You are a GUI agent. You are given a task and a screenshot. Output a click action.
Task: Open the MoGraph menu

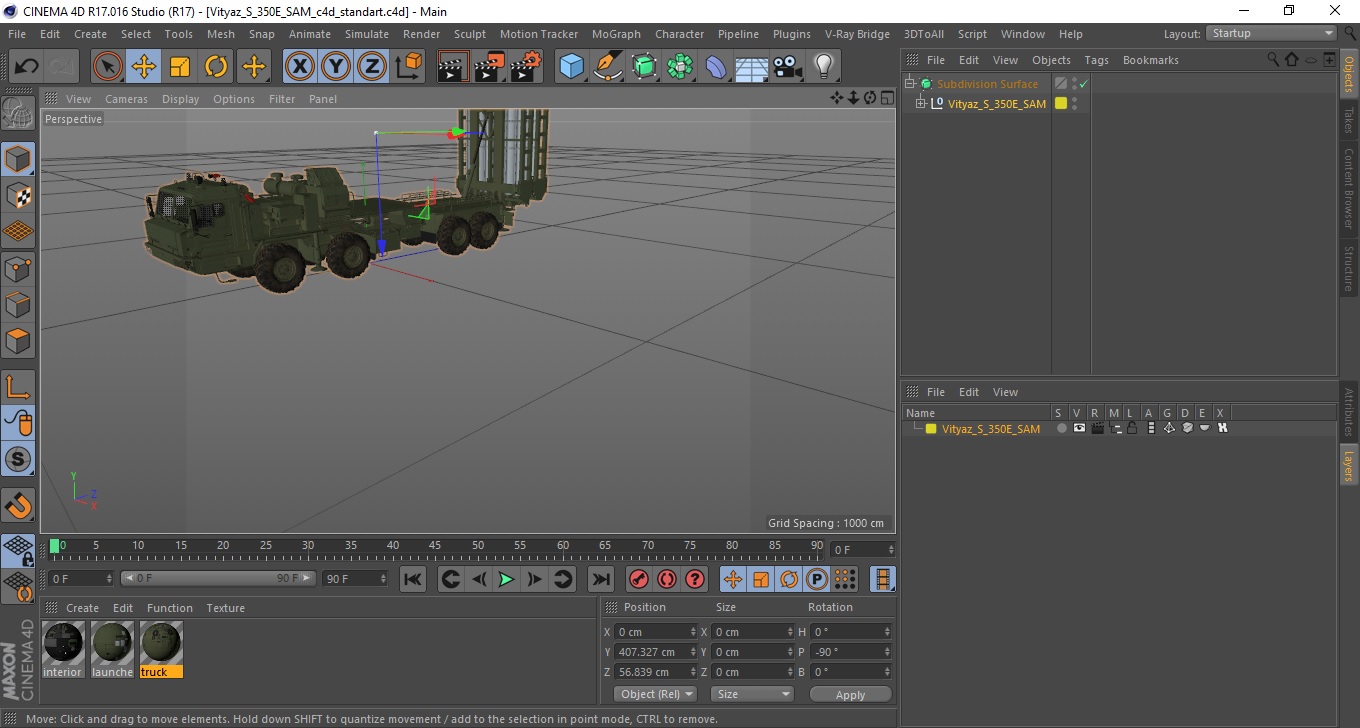click(616, 34)
